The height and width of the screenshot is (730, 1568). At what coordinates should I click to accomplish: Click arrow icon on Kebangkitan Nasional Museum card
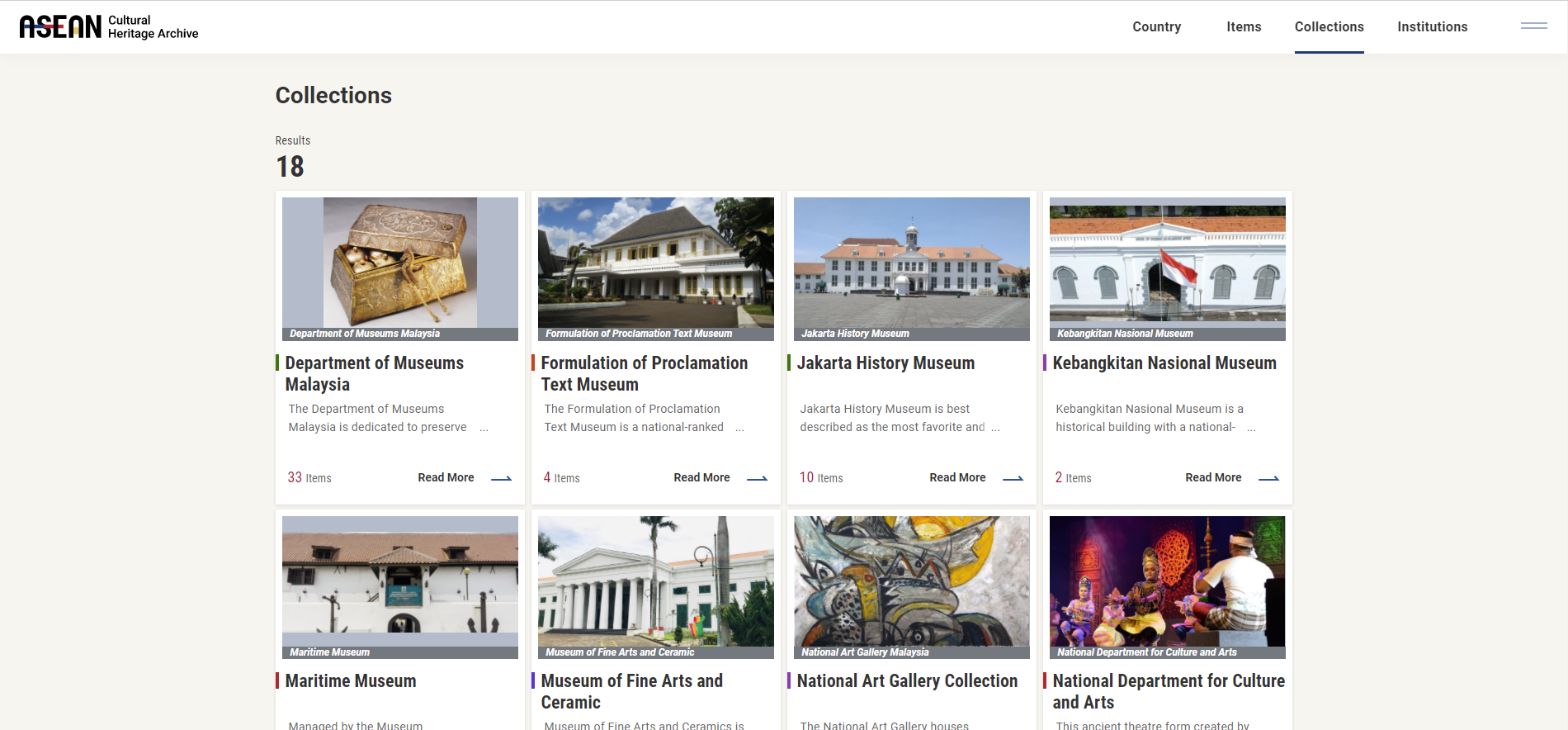click(x=1268, y=478)
